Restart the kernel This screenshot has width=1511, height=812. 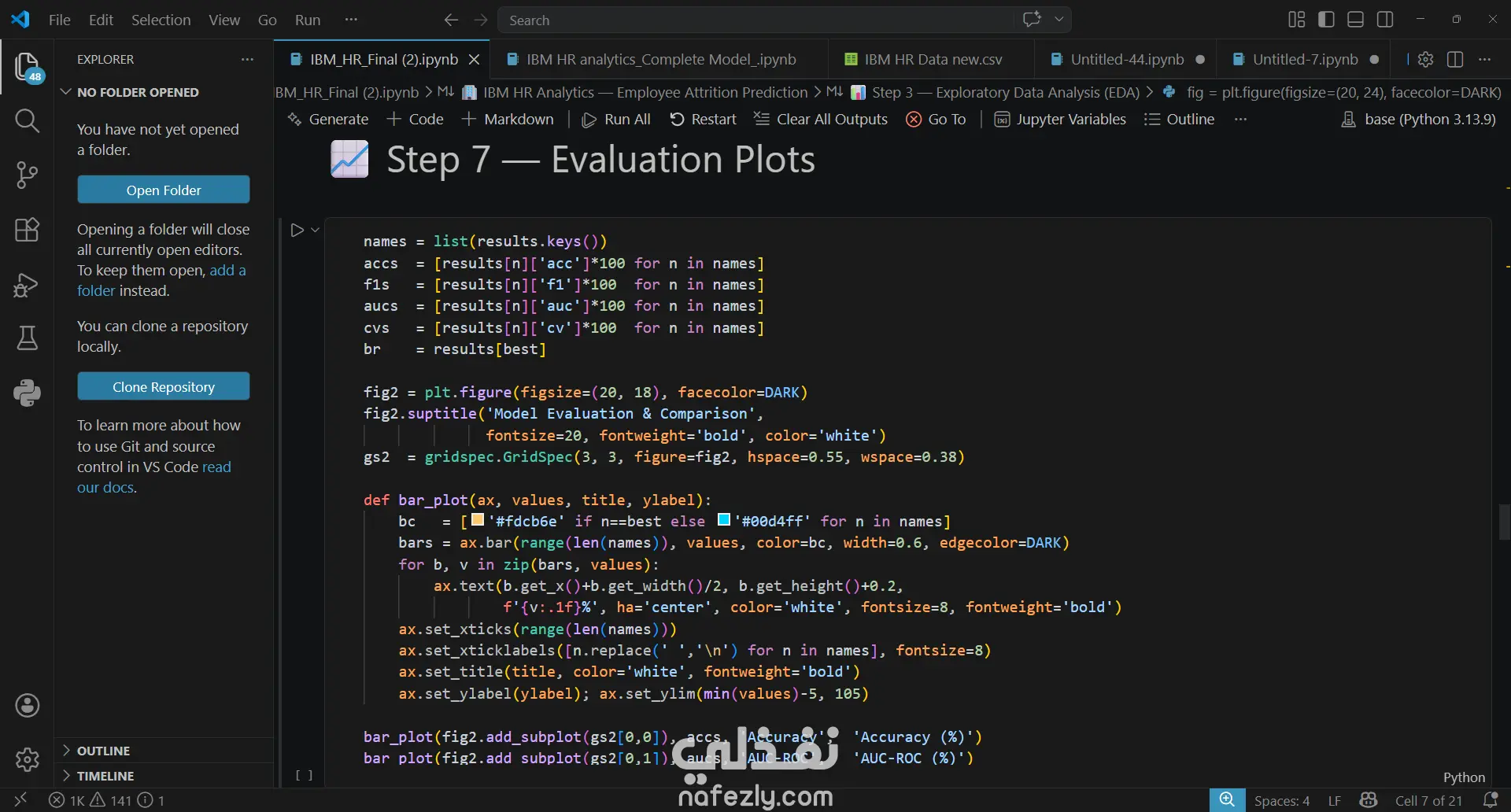703,119
